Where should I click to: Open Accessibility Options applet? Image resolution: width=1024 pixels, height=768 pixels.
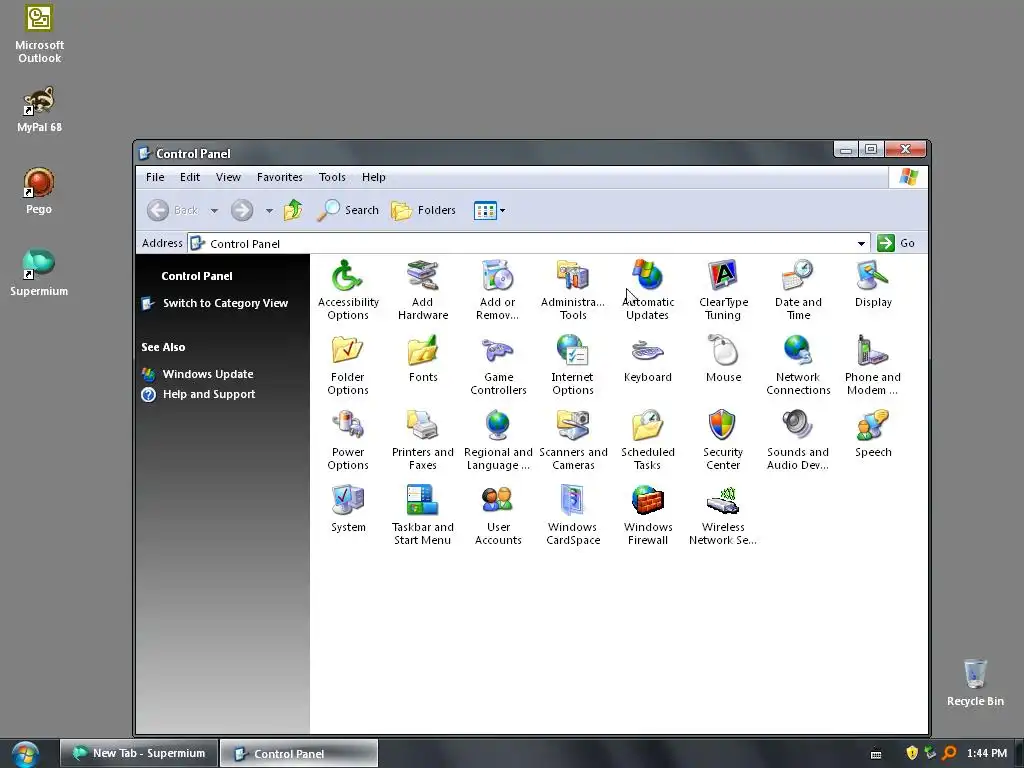point(347,290)
